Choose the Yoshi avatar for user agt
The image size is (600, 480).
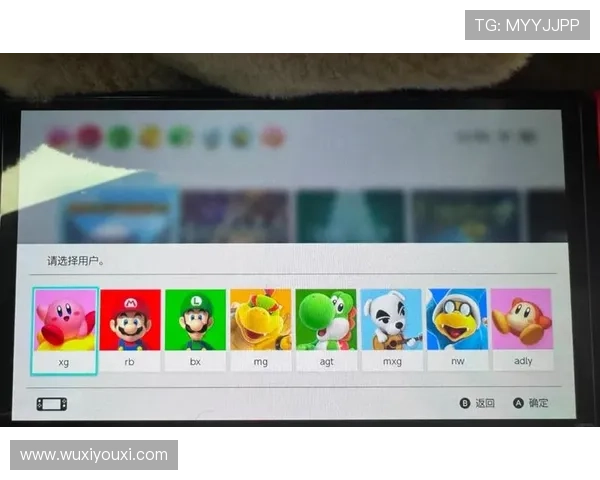[x=326, y=319]
